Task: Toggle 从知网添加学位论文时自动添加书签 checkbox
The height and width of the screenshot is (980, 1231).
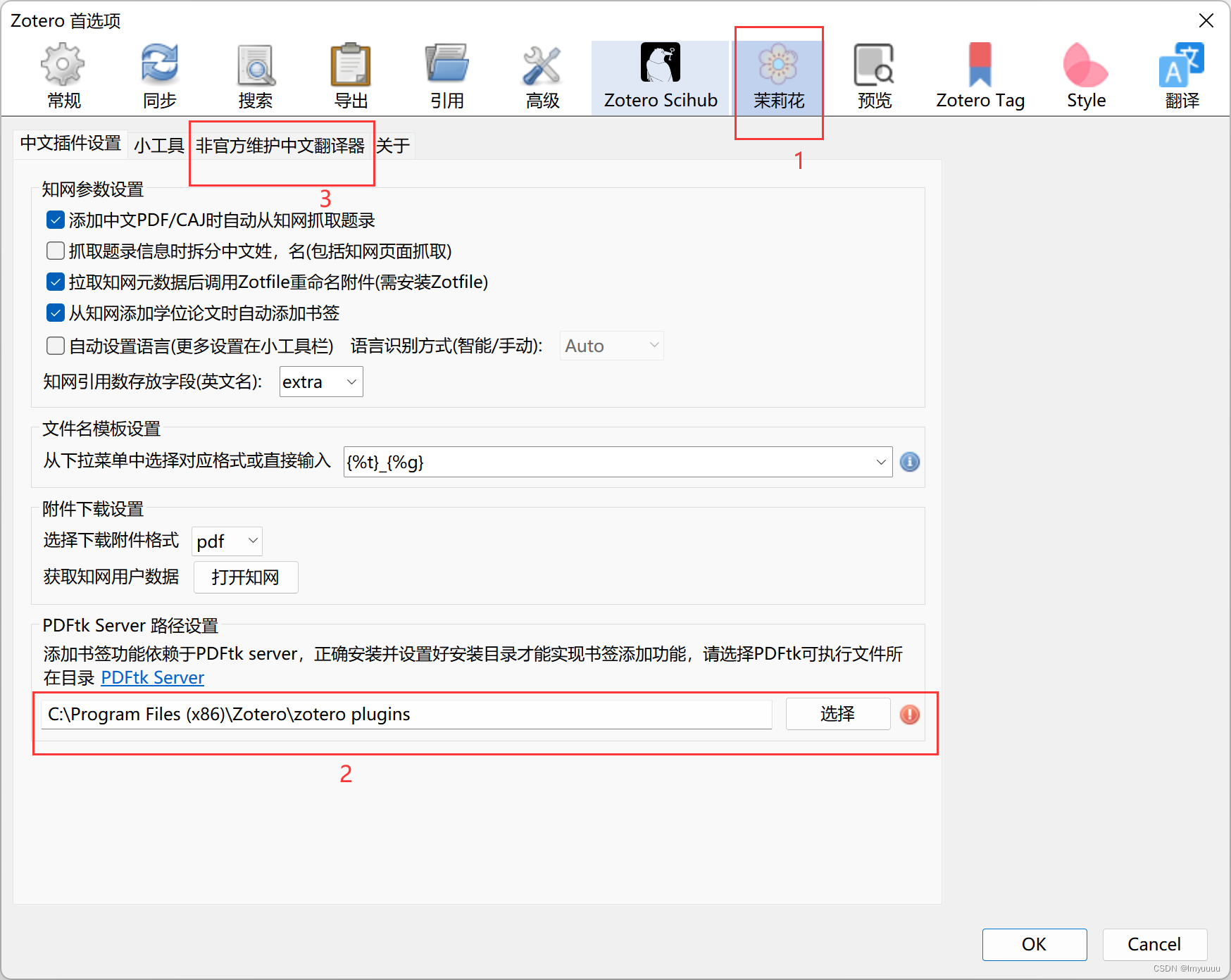Action: 56,313
